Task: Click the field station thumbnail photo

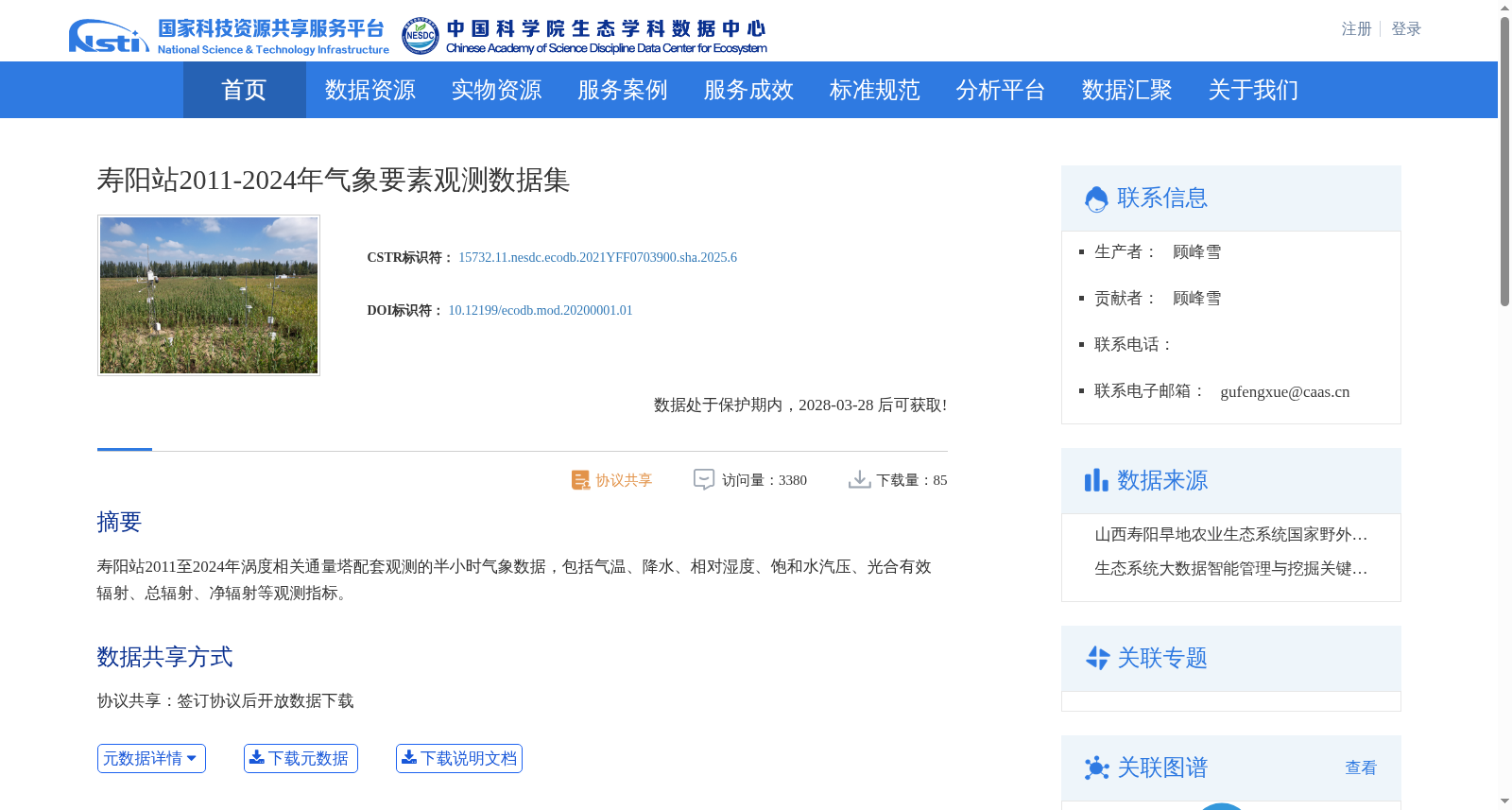Action: (209, 295)
